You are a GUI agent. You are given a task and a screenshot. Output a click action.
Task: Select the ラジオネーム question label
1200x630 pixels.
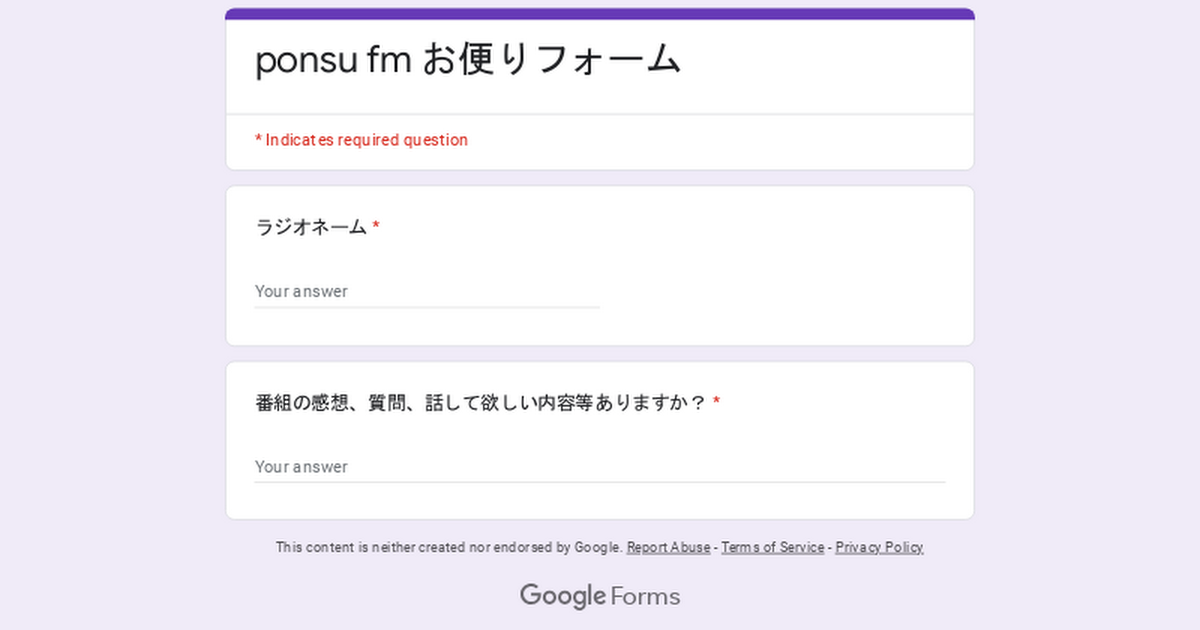point(311,227)
